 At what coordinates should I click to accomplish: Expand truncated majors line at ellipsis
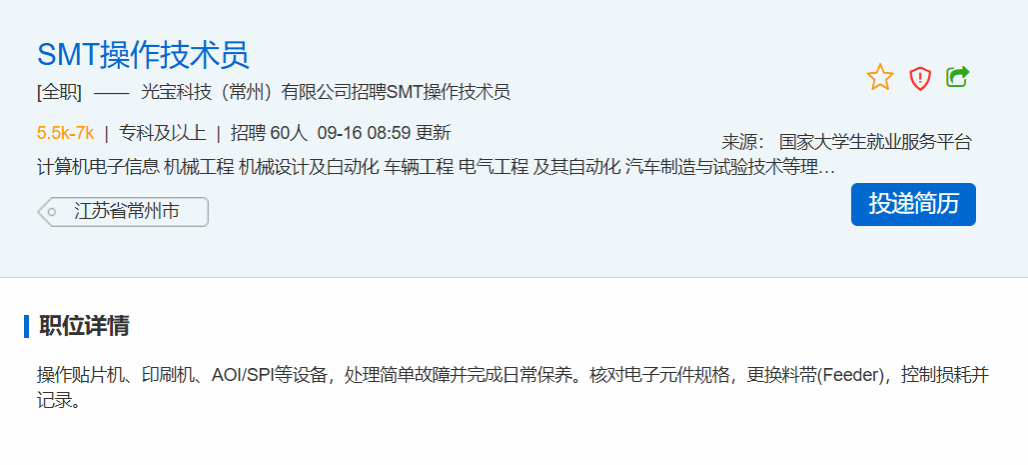point(828,169)
